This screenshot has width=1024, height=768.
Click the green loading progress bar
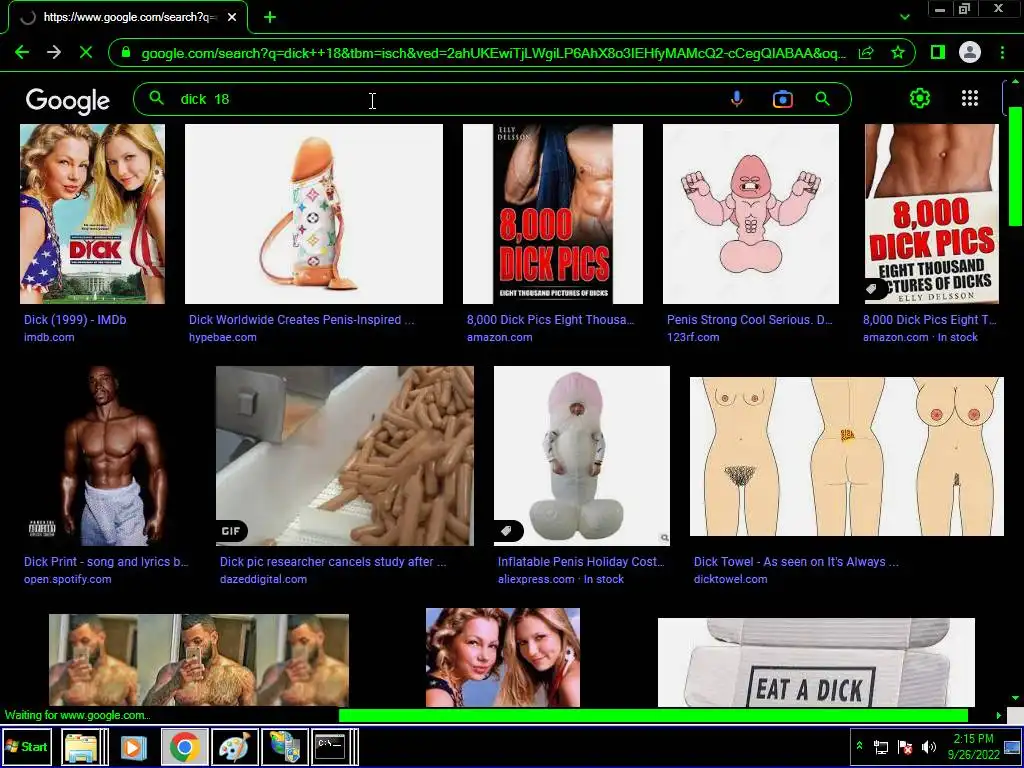653,715
